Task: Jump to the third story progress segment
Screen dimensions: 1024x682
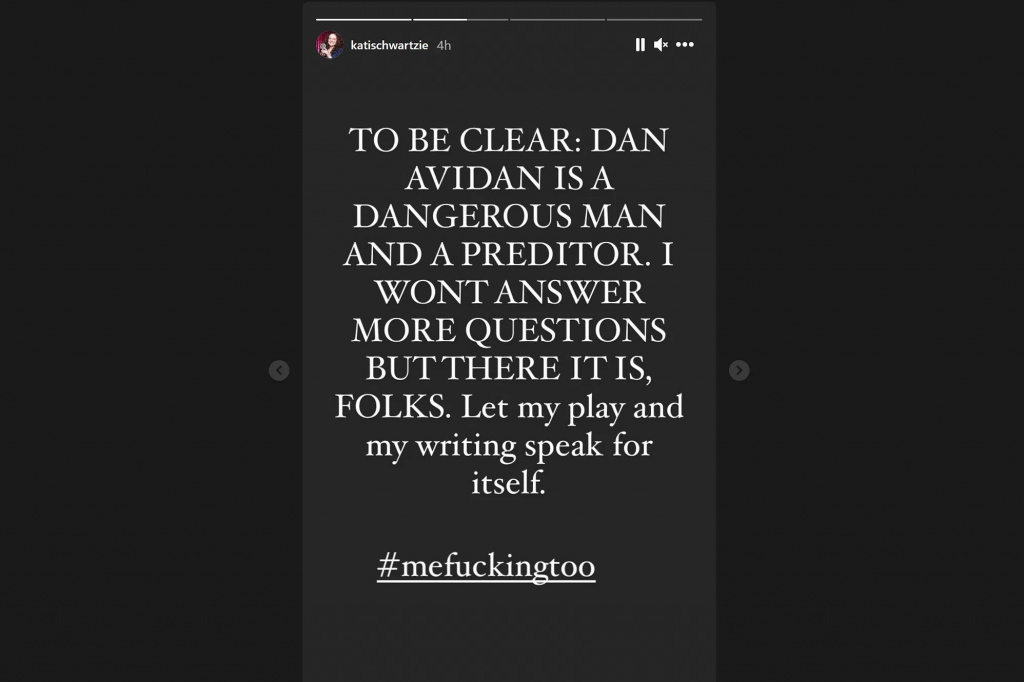Action: (557, 20)
